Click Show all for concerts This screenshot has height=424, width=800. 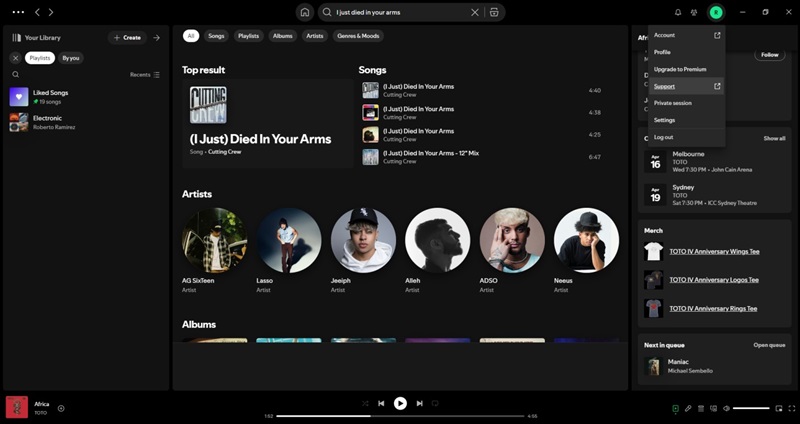774,138
